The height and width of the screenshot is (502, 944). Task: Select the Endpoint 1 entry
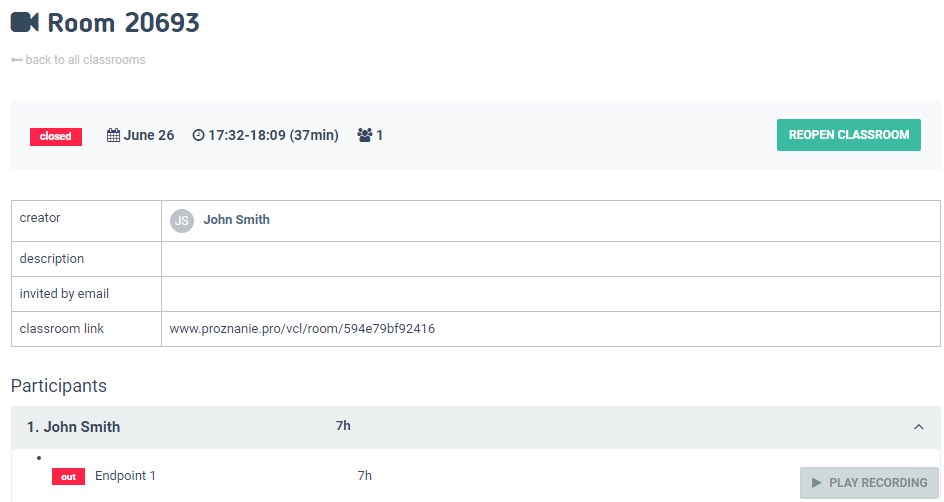[x=125, y=476]
